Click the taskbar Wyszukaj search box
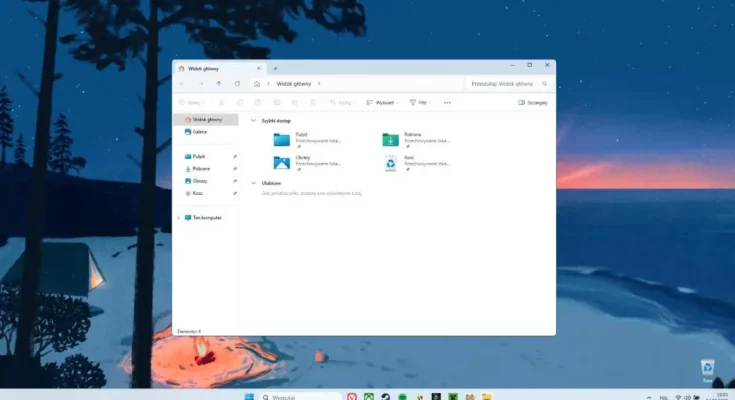Image resolution: width=735 pixels, height=400 pixels. point(300,397)
